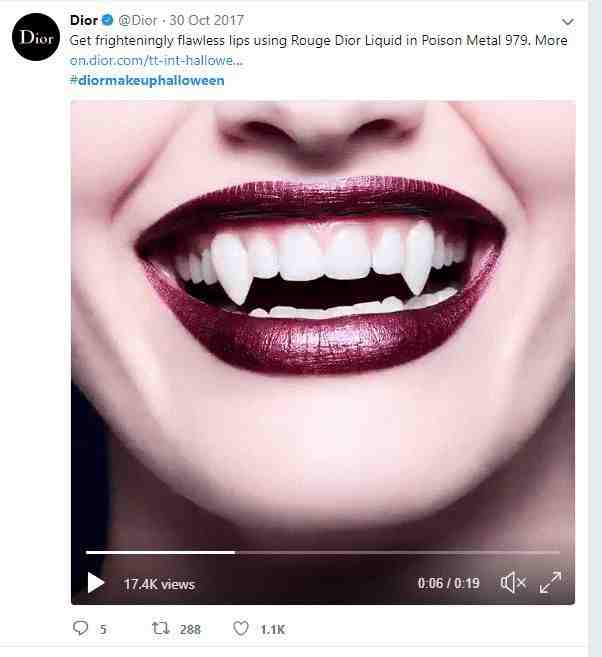Click the 0:06 / 0:19 time display

(x=448, y=583)
